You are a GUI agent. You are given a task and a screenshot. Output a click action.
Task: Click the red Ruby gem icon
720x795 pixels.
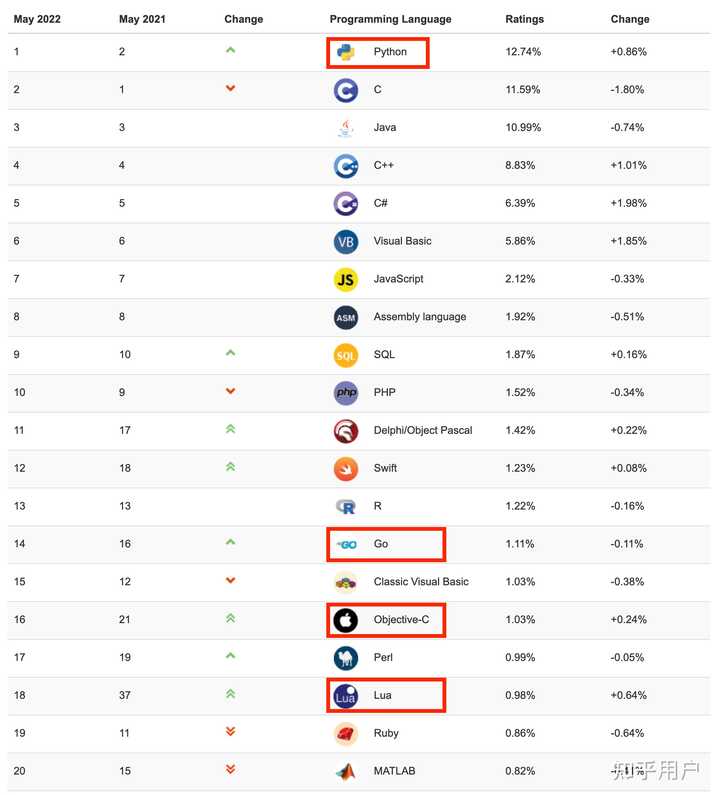point(346,734)
